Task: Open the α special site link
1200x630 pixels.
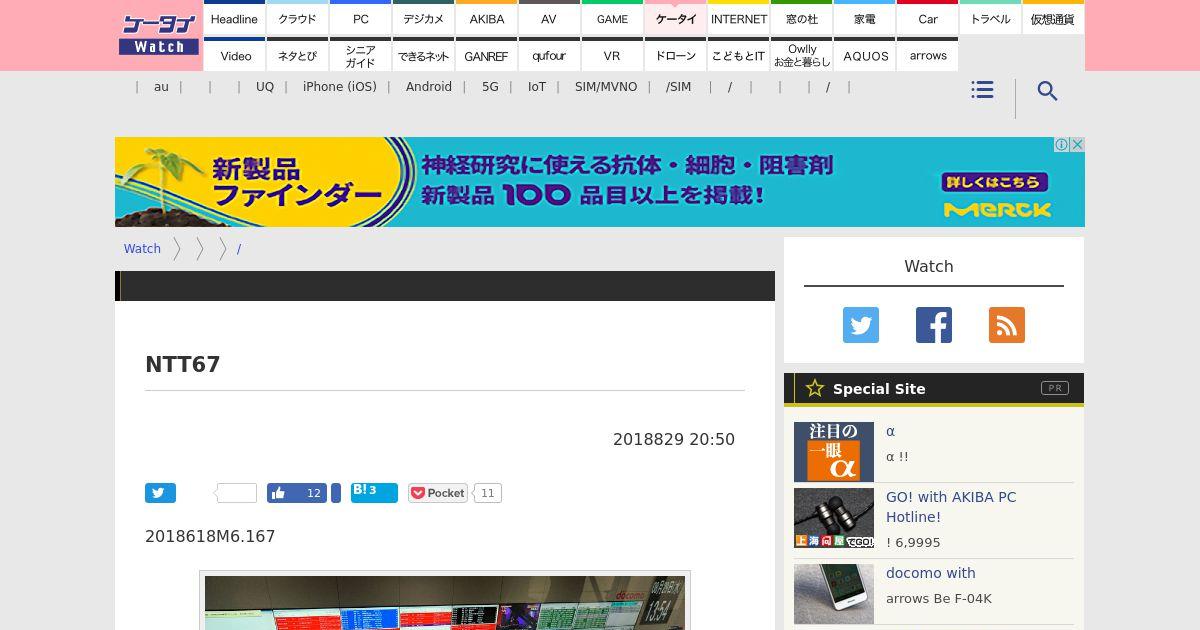Action: click(x=890, y=431)
